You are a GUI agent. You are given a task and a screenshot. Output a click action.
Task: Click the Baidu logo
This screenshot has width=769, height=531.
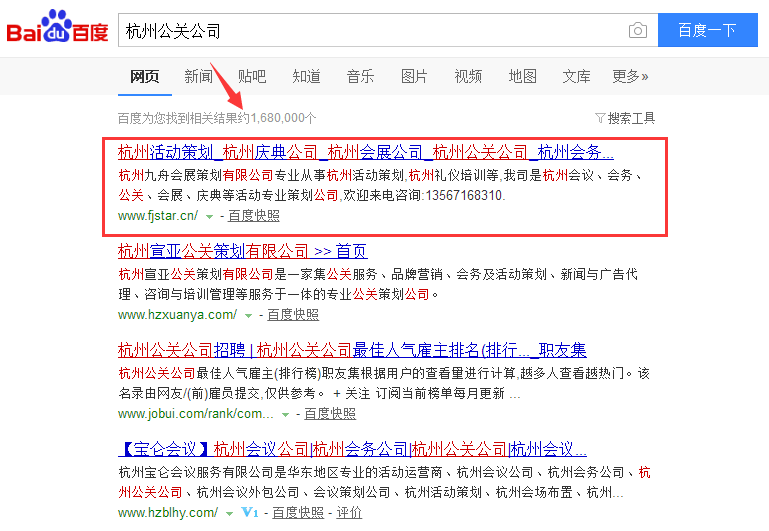pos(57,26)
